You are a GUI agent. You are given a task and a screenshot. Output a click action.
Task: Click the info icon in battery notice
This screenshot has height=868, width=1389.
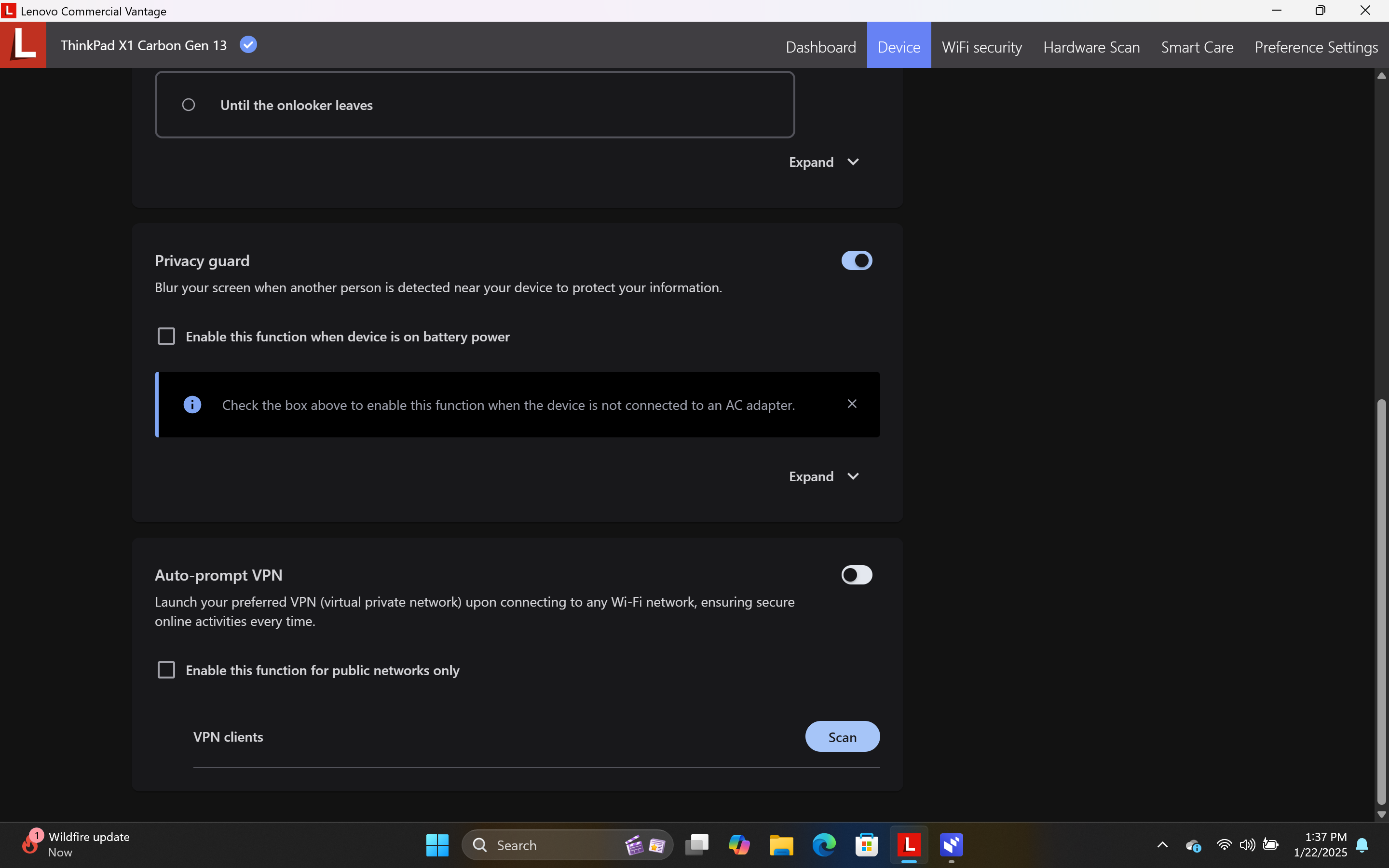pyautogui.click(x=192, y=405)
